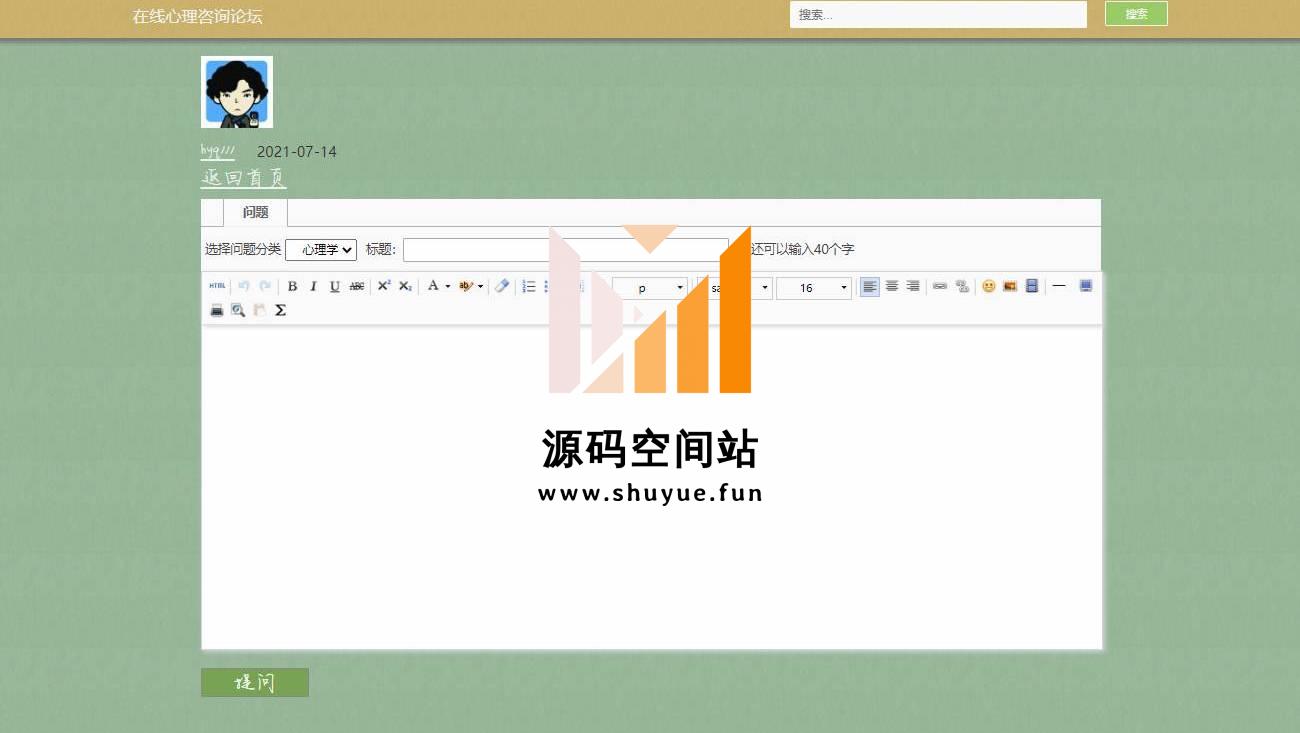Toggle italic formatting
This screenshot has height=733, width=1300.
(313, 287)
